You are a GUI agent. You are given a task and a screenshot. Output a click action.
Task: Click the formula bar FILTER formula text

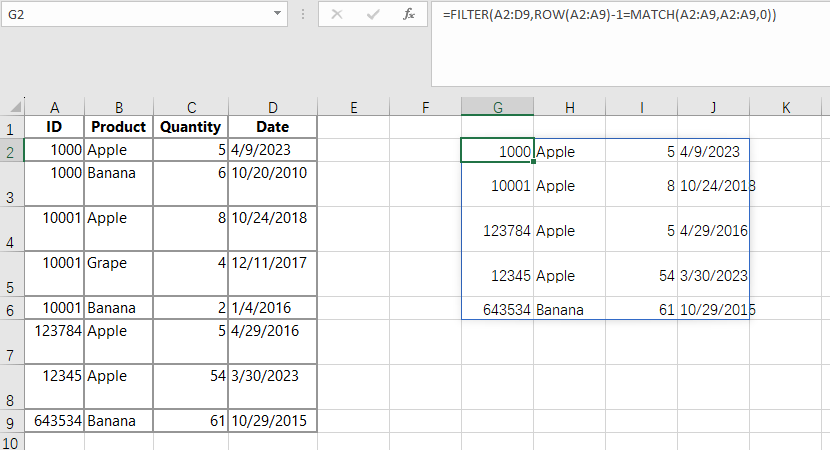coord(609,14)
